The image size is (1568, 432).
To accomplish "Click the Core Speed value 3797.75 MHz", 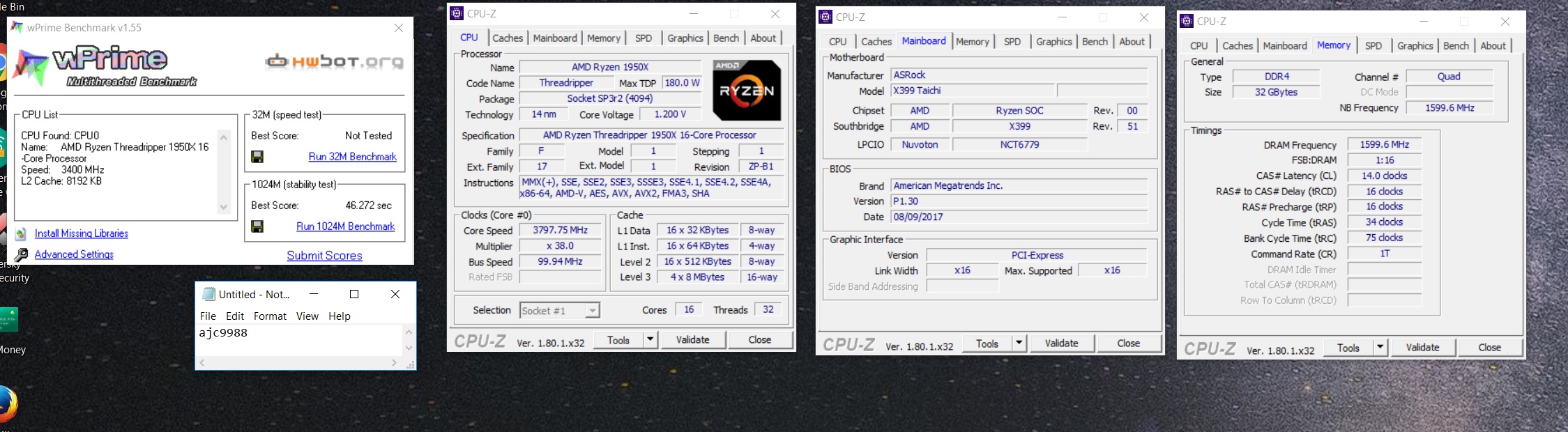I will click(x=561, y=231).
